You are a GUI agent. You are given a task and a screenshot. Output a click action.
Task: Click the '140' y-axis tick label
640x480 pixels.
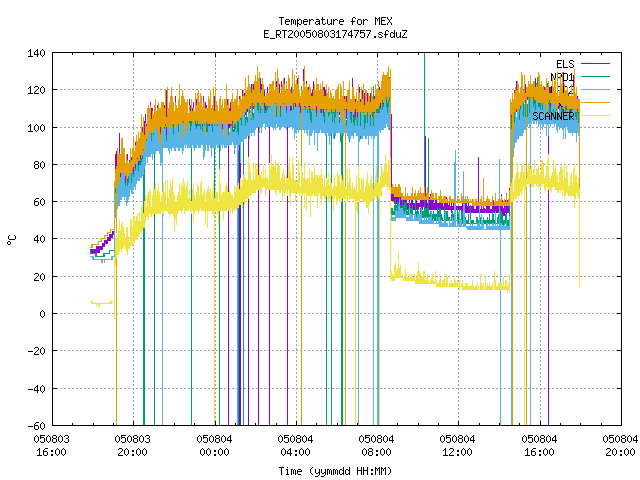pyautogui.click(x=36, y=53)
